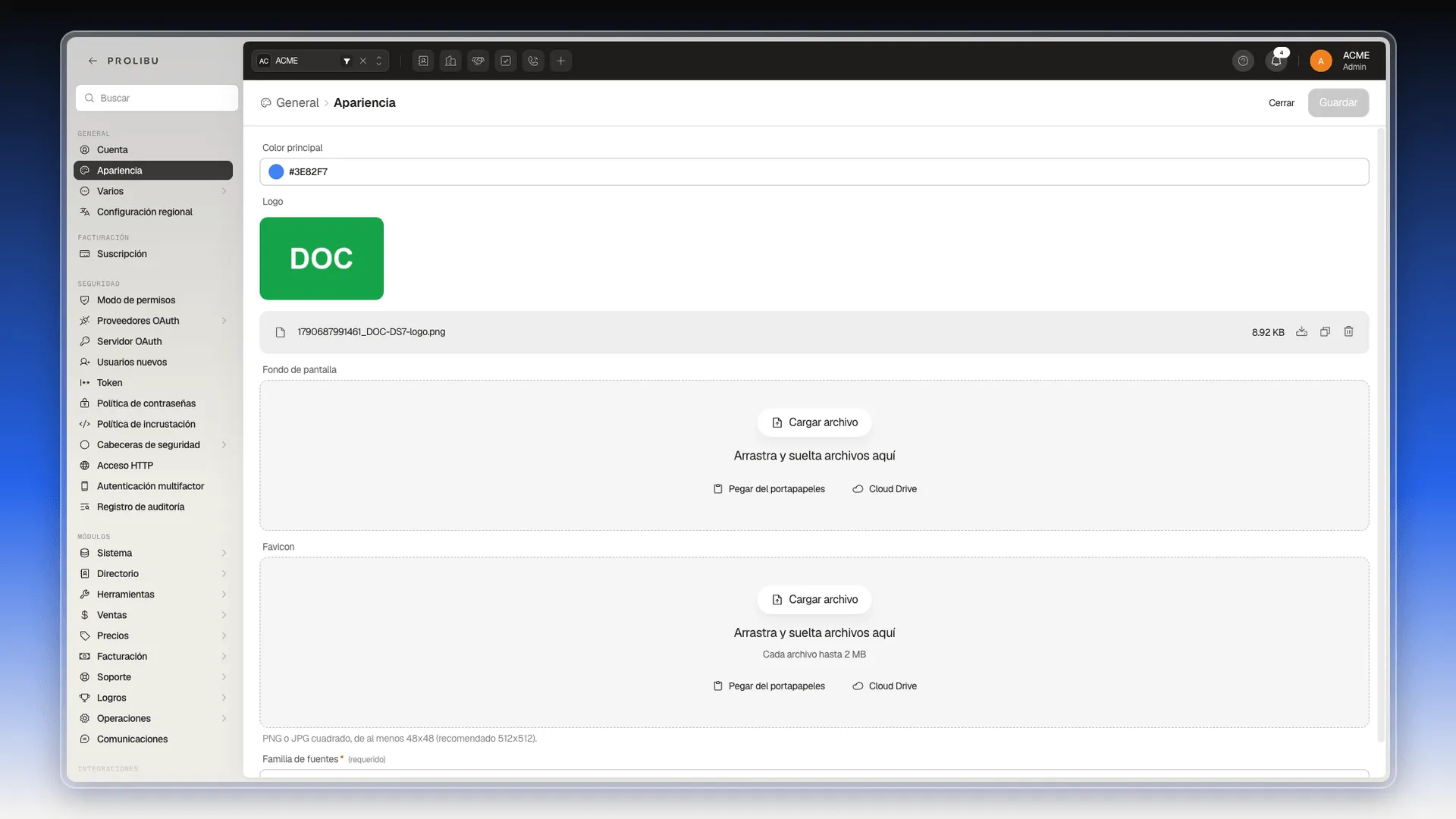Expand Proveedores OAuth submenu
Image resolution: width=1456 pixels, height=819 pixels.
224,321
